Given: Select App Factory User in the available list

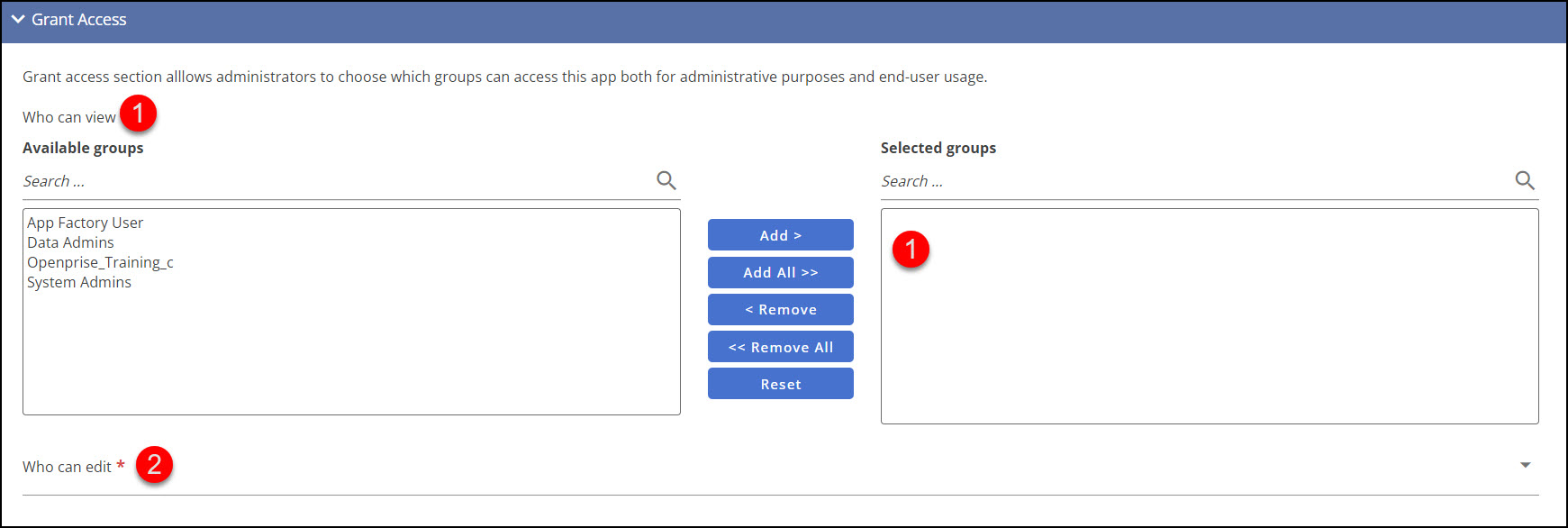Looking at the screenshot, I should point(86,223).
